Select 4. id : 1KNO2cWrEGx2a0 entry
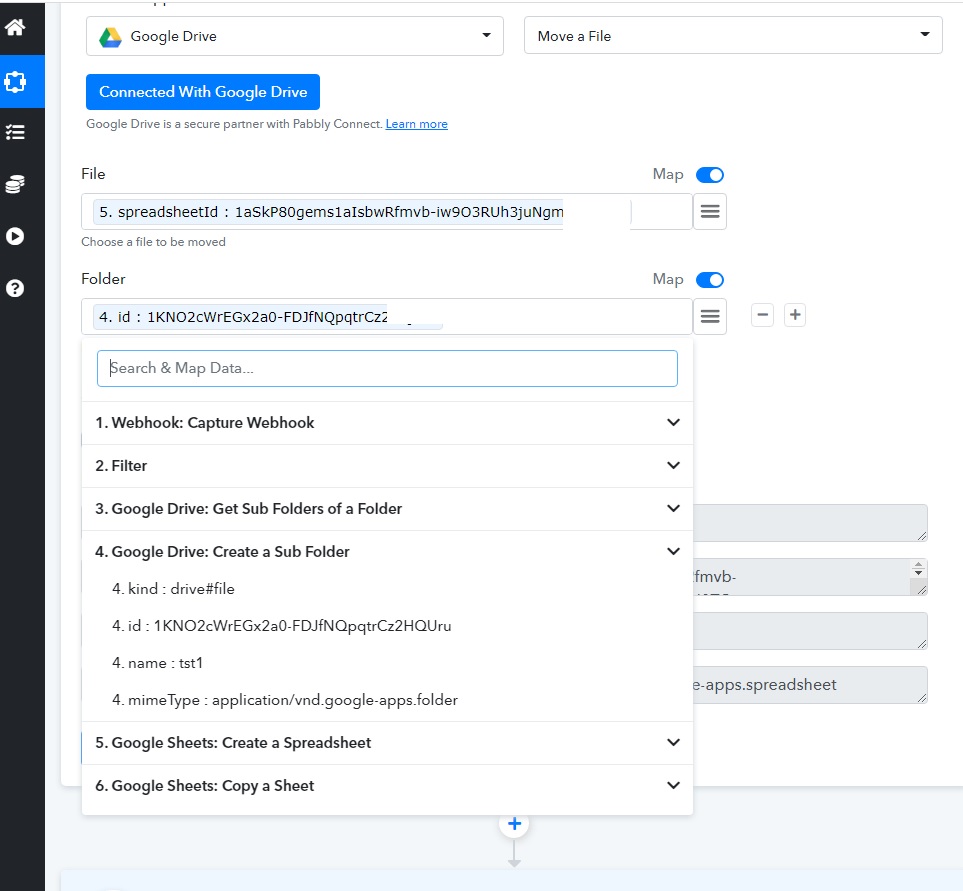Viewport: 963px width, 891px height. point(281,626)
